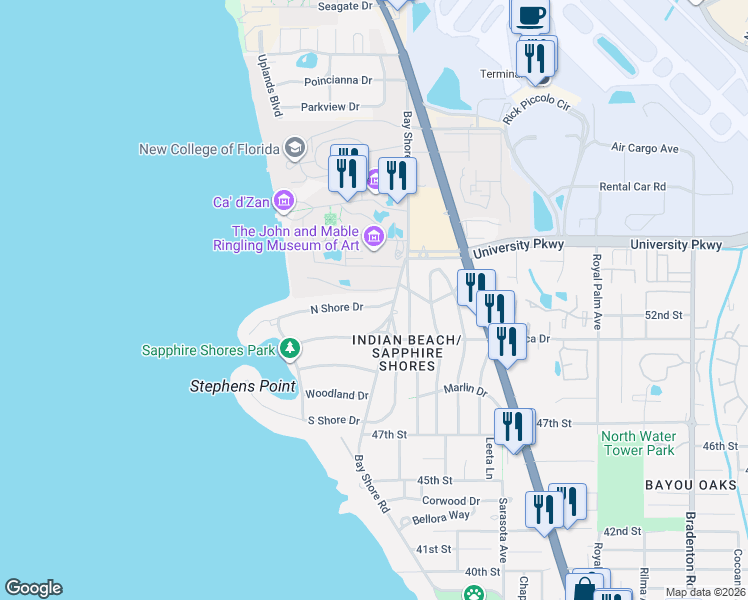Open the Google logo link
748x600 pixels.
coord(34,588)
